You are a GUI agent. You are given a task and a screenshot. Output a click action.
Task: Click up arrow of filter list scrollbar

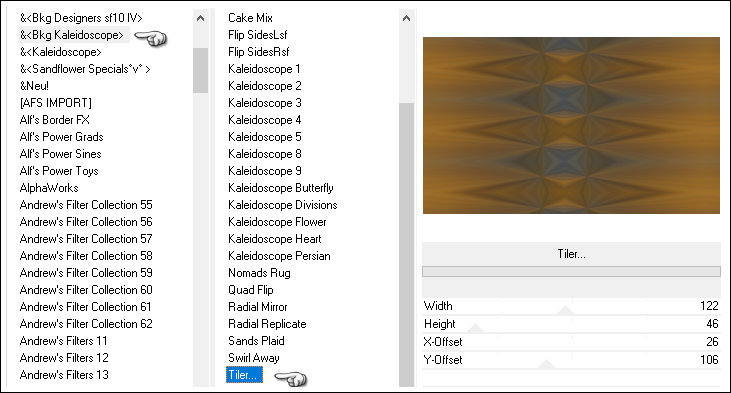pyautogui.click(x=407, y=19)
